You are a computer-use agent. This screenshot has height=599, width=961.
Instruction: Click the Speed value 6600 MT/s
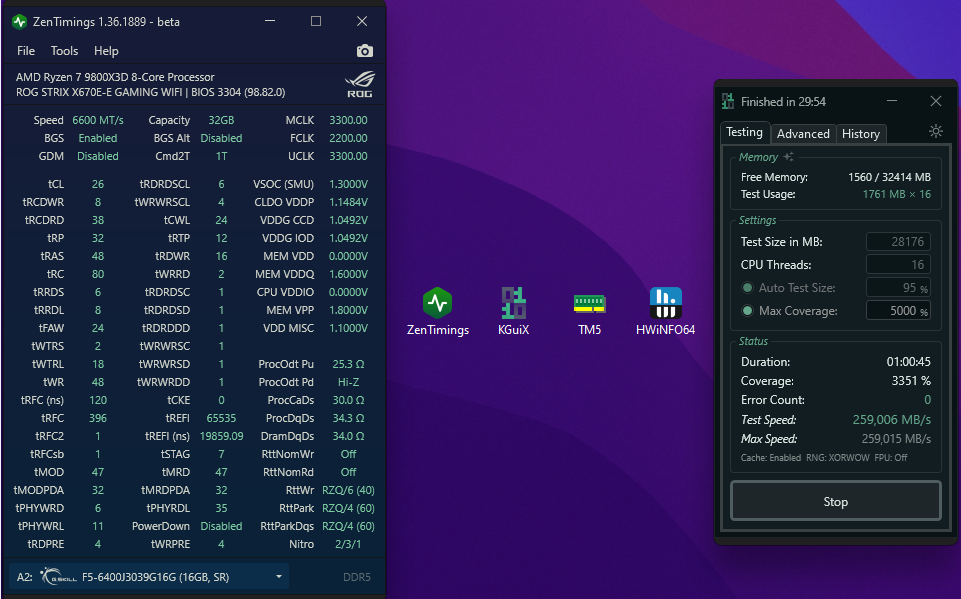[98, 120]
